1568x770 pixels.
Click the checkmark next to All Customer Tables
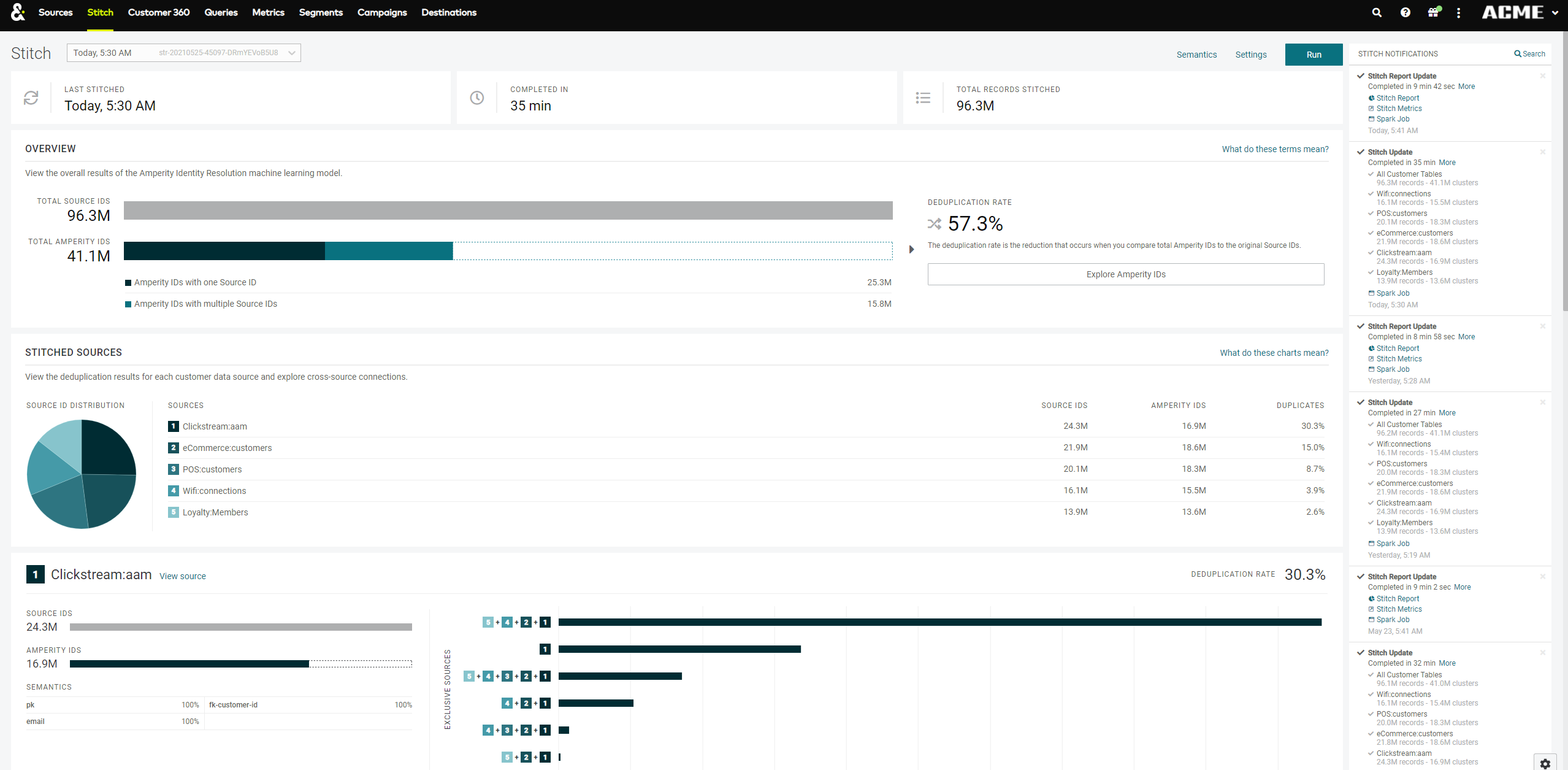click(x=1371, y=174)
